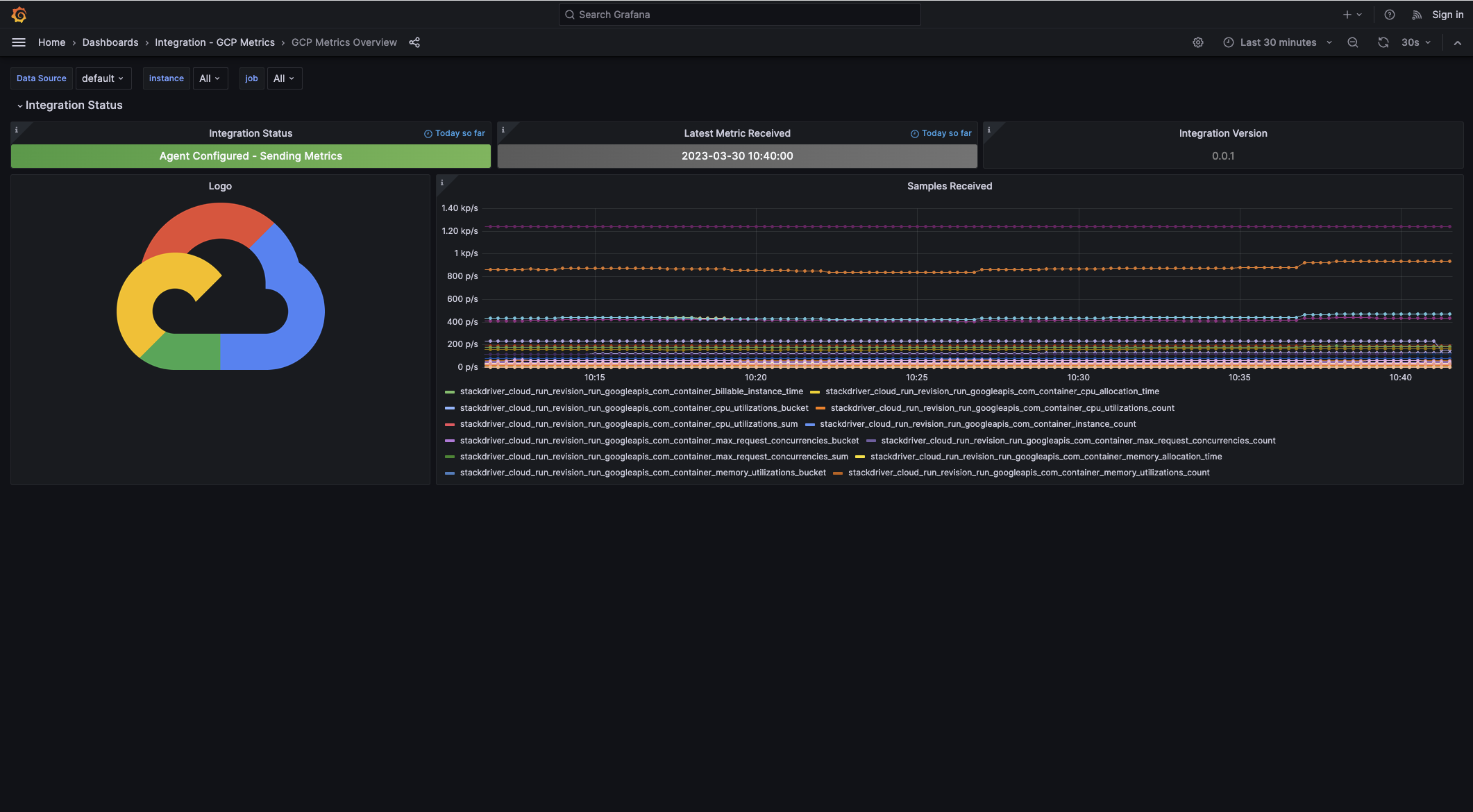Open Integration - GCP Metrics breadcrumb folder

point(214,42)
